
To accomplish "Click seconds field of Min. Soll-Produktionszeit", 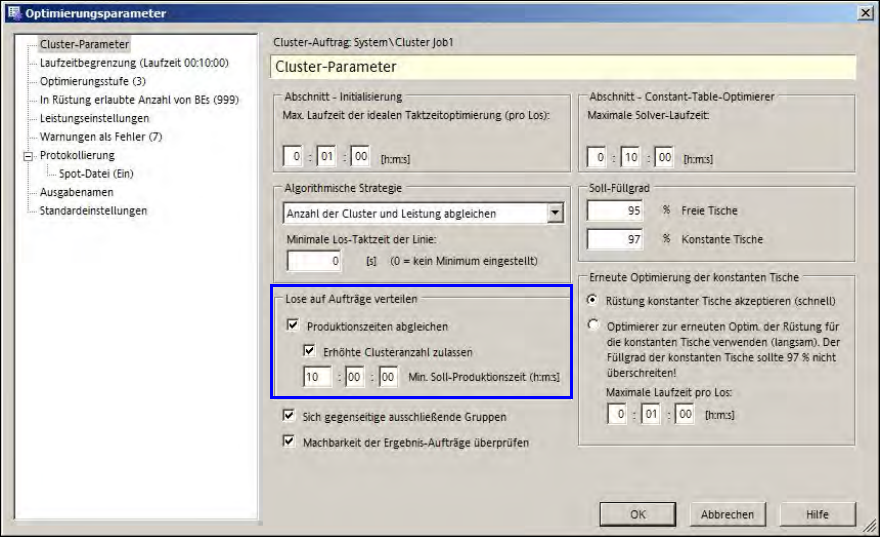I will 388,377.
